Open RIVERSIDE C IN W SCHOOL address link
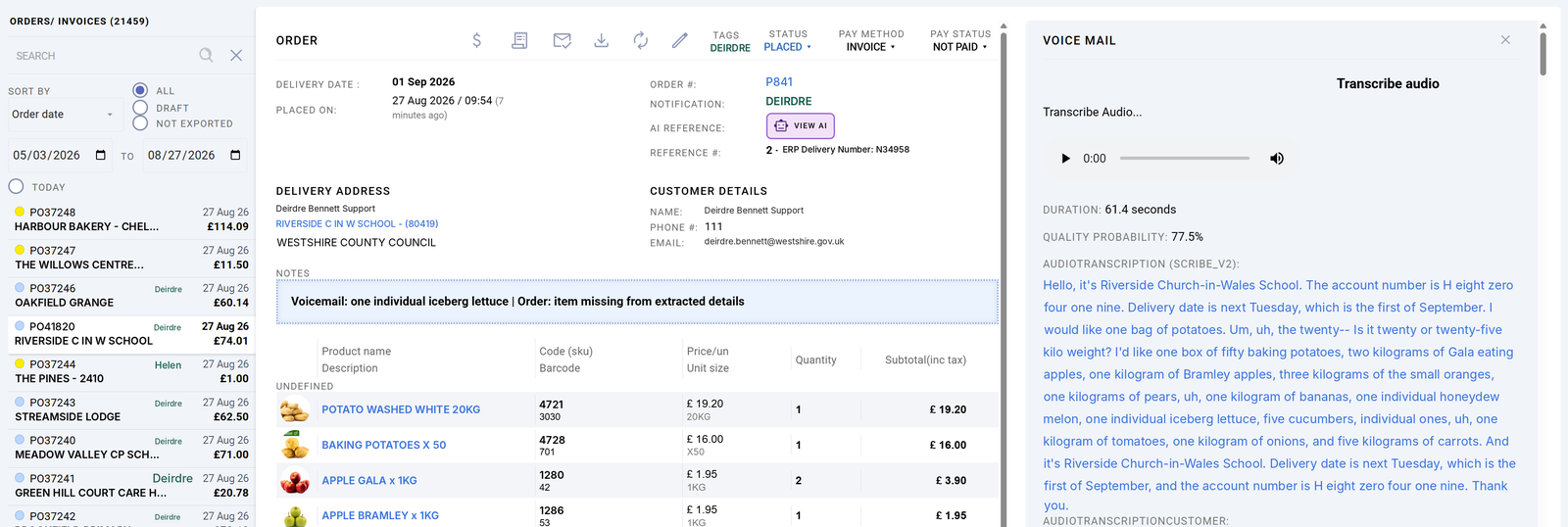Screen dimensions: 1568x527 point(357,224)
